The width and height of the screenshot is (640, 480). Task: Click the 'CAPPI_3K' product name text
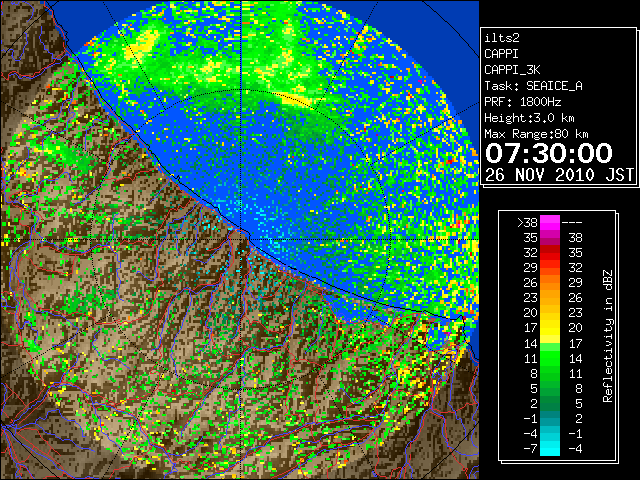[512, 70]
